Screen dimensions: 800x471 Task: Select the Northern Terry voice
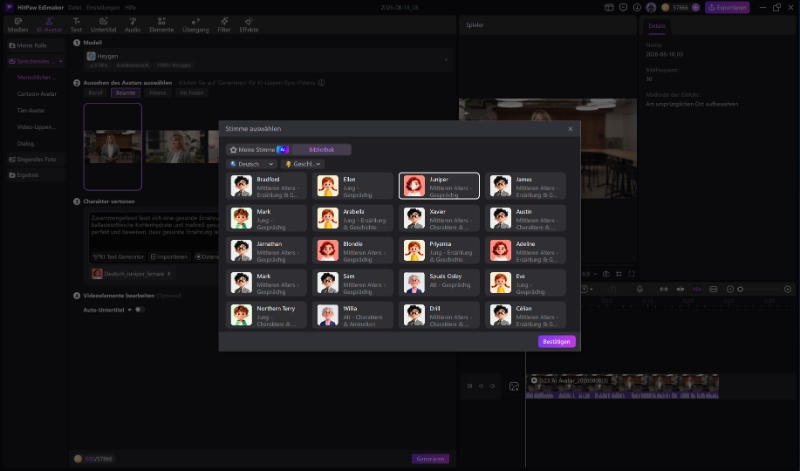coord(266,315)
